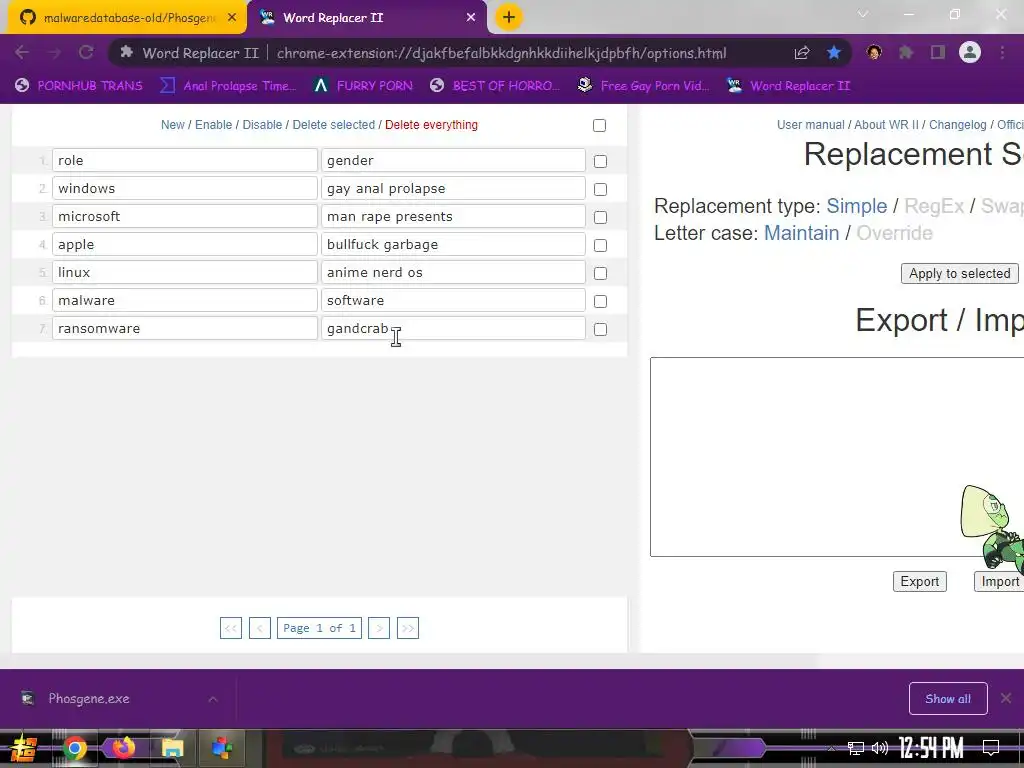
Task: Share this page via address bar icon
Action: pos(802,53)
